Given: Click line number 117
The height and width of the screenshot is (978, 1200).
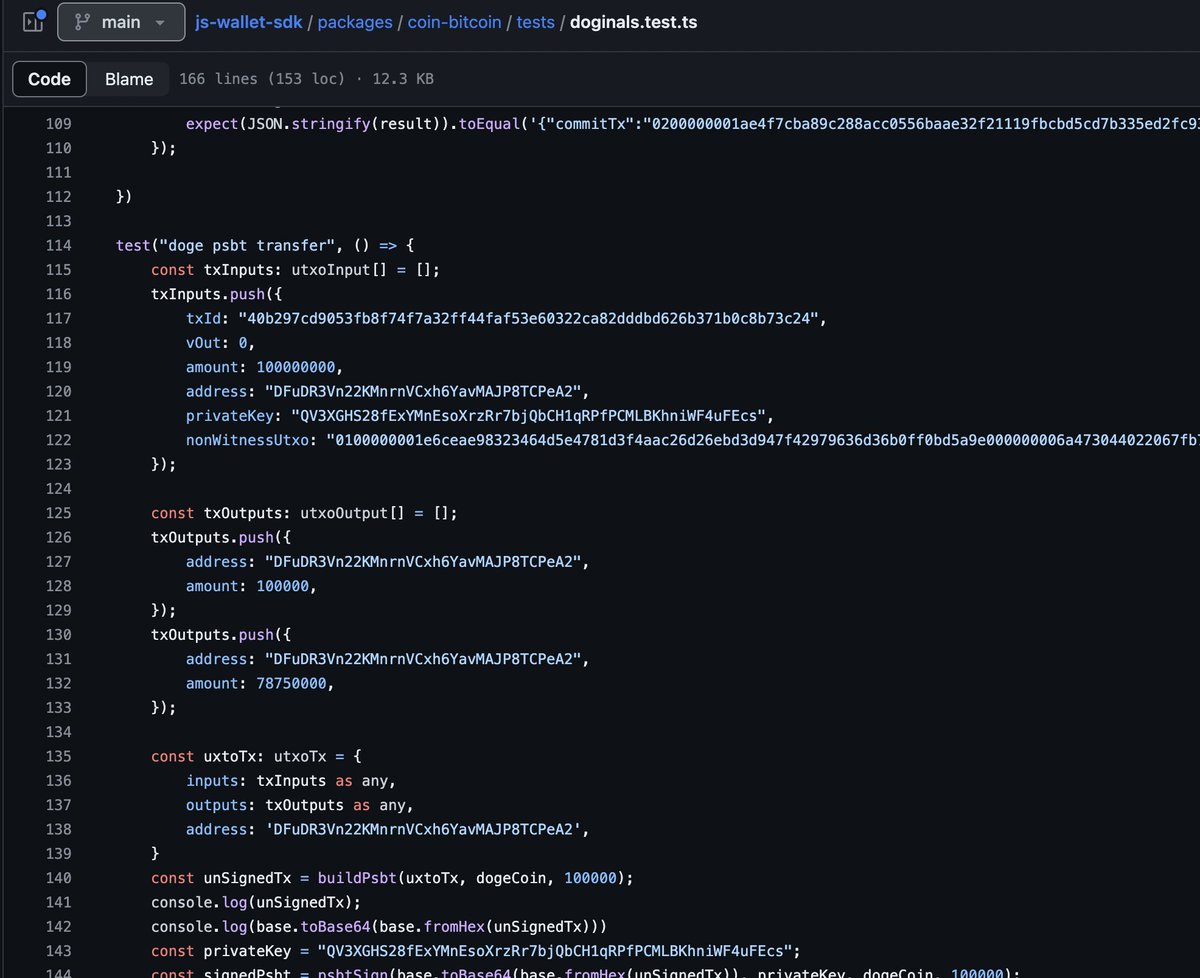Looking at the screenshot, I should click(59, 318).
